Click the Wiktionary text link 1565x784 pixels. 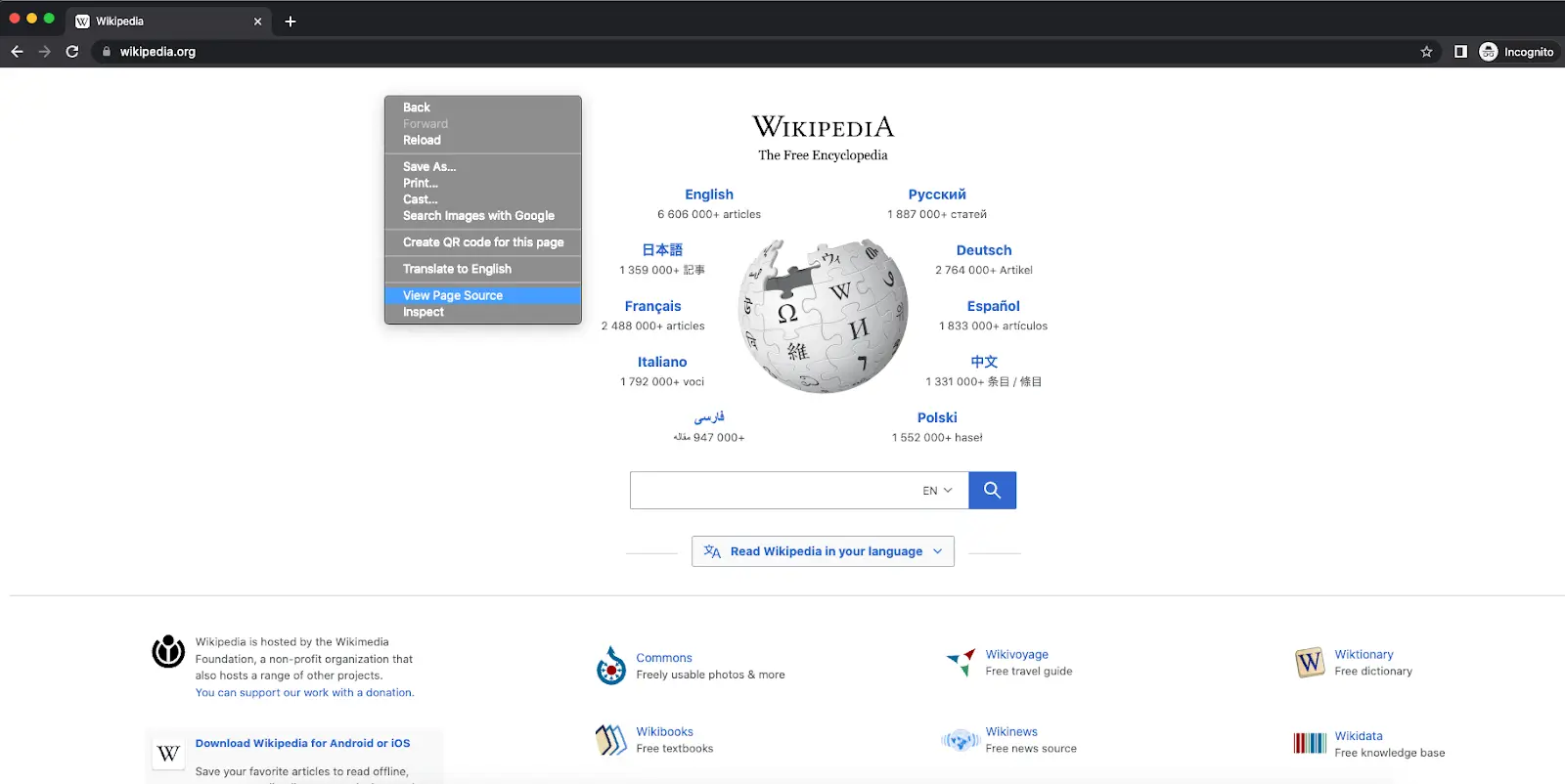1364,655
